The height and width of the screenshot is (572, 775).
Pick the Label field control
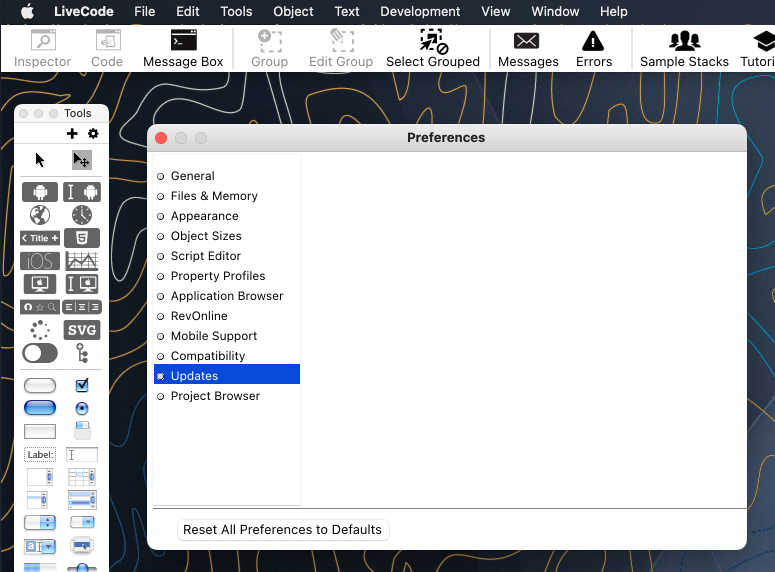click(x=40, y=454)
